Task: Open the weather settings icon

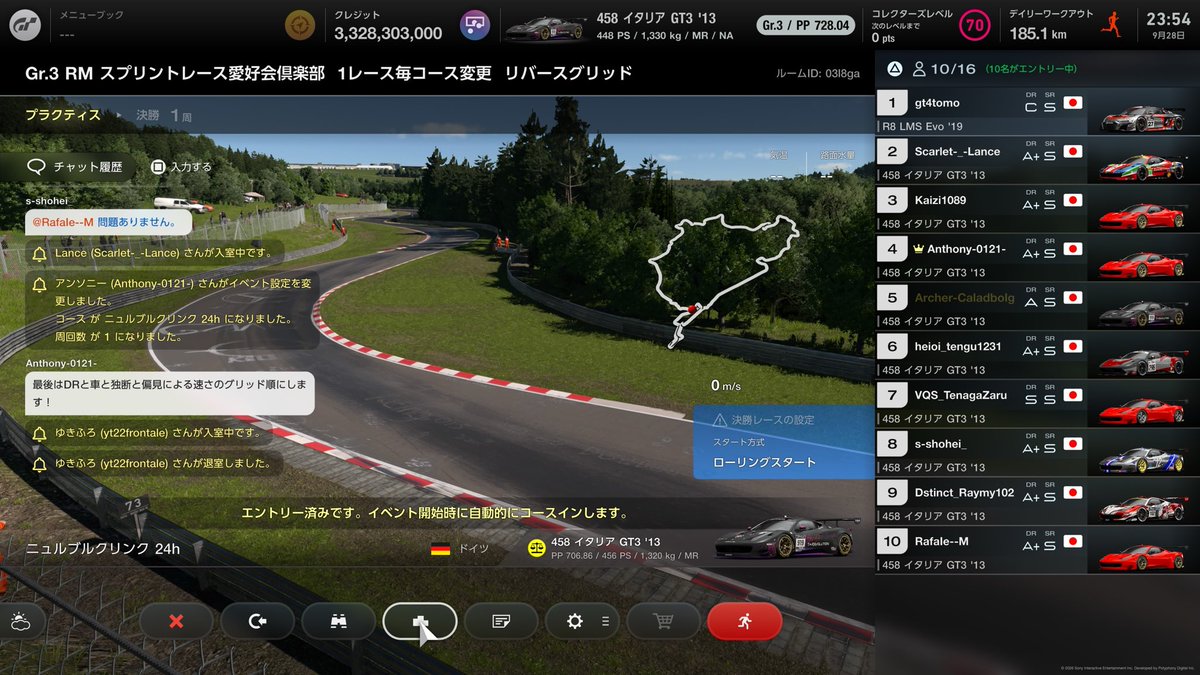Action: click(20, 622)
